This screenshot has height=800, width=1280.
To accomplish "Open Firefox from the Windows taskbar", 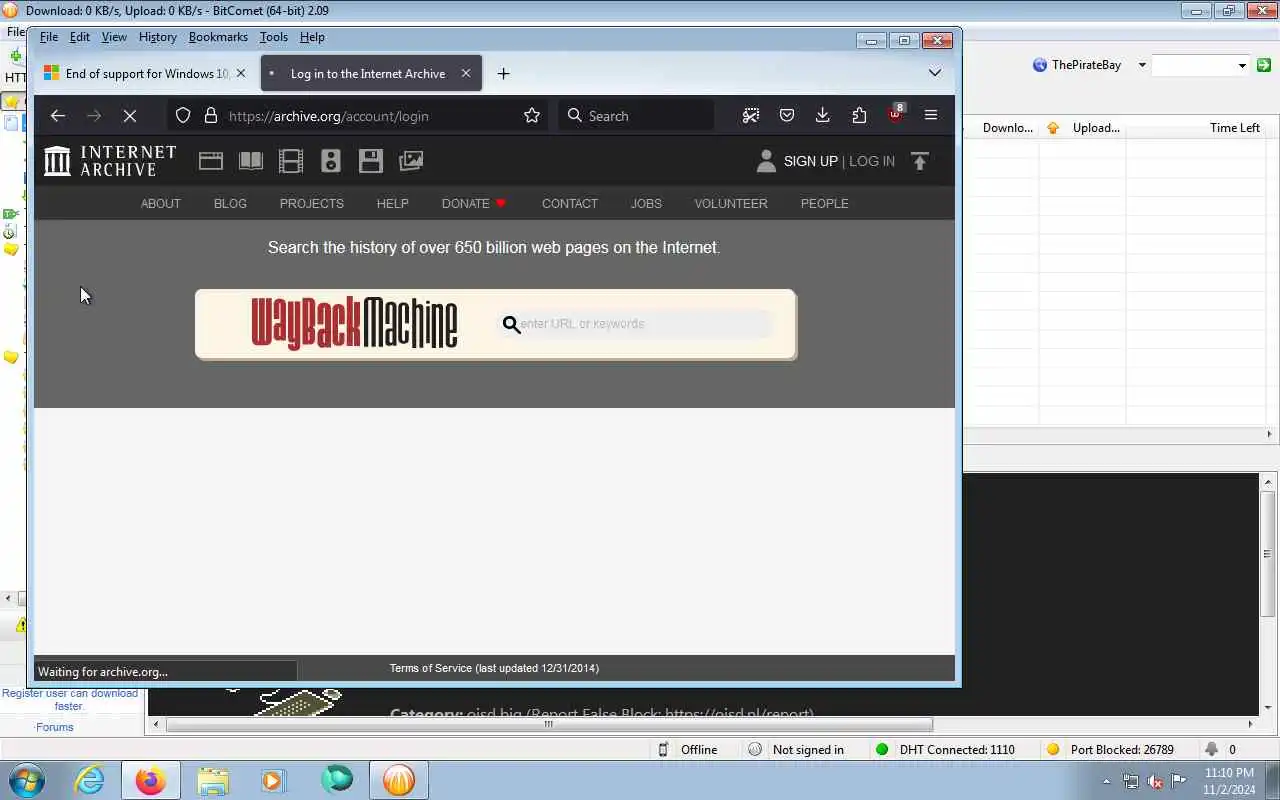I will [151, 780].
